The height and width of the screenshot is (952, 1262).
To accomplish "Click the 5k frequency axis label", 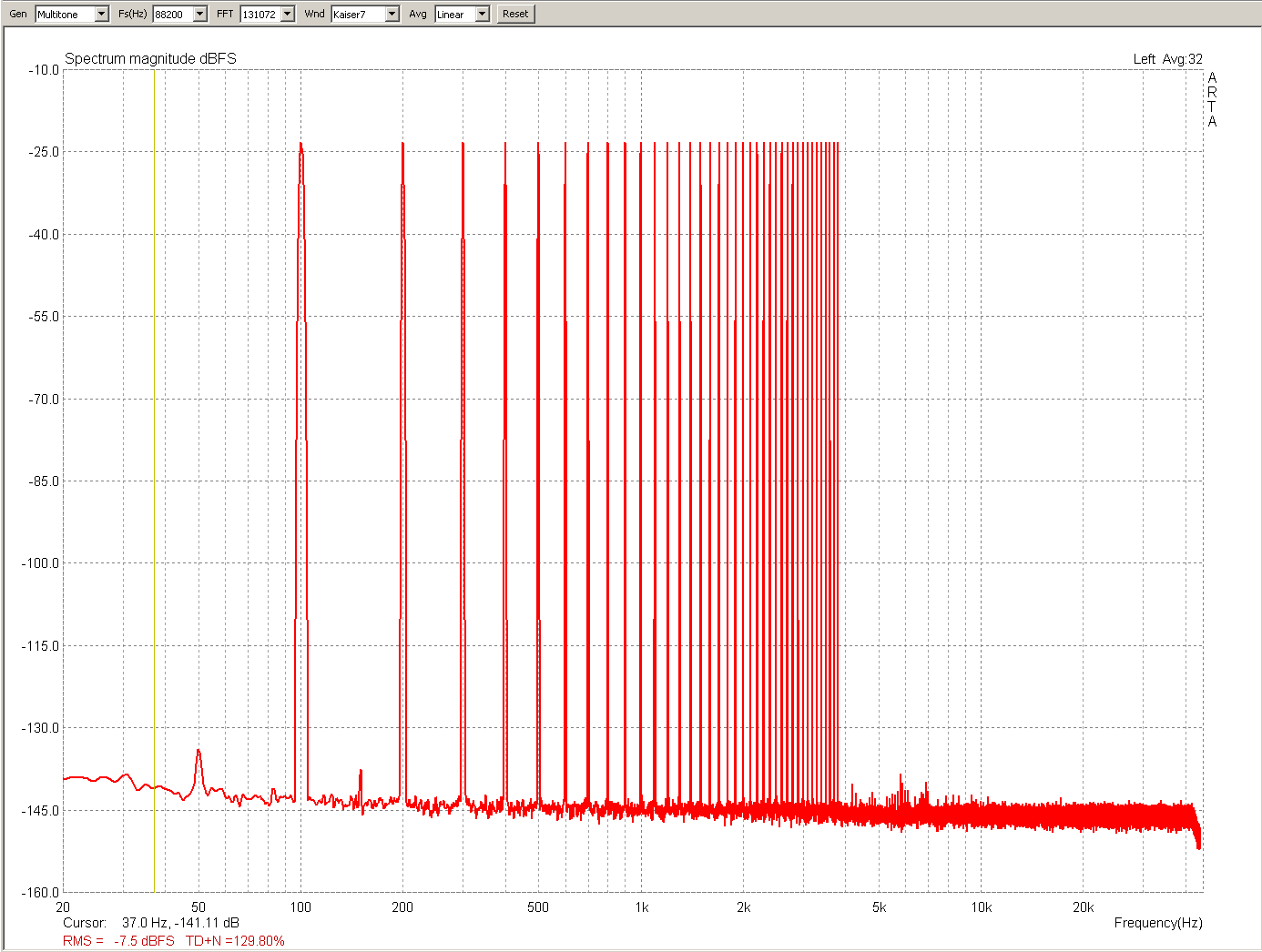I will [879, 907].
